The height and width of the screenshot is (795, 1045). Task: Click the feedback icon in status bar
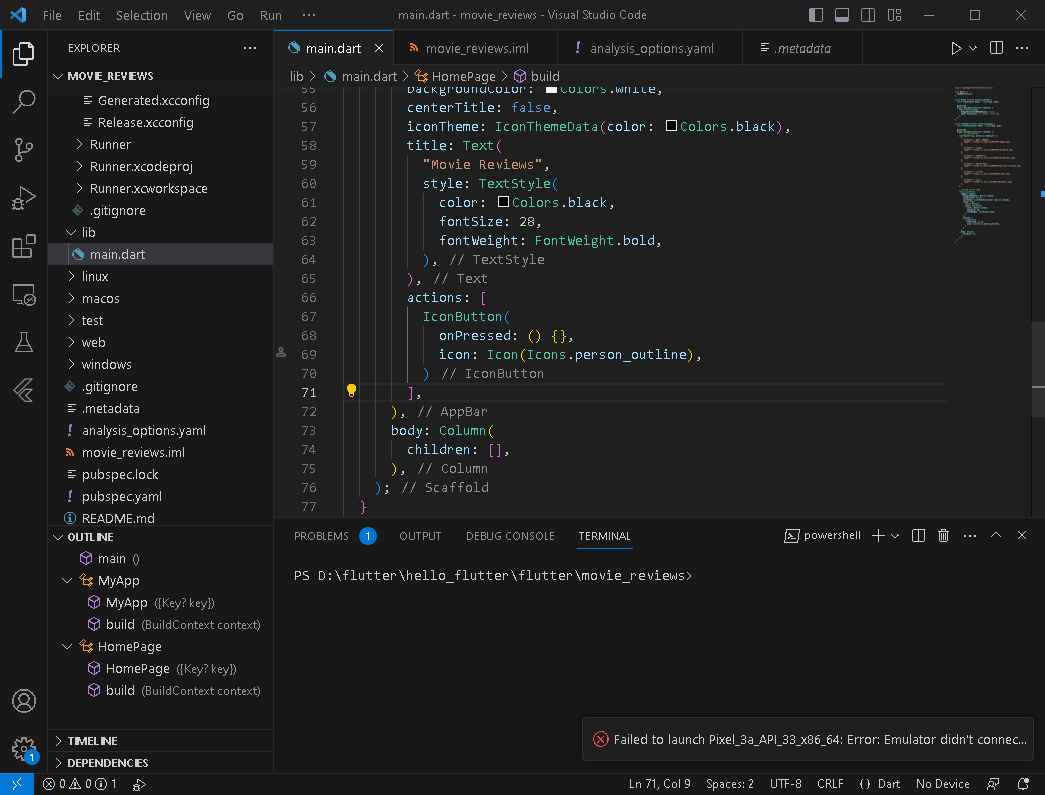click(x=993, y=784)
